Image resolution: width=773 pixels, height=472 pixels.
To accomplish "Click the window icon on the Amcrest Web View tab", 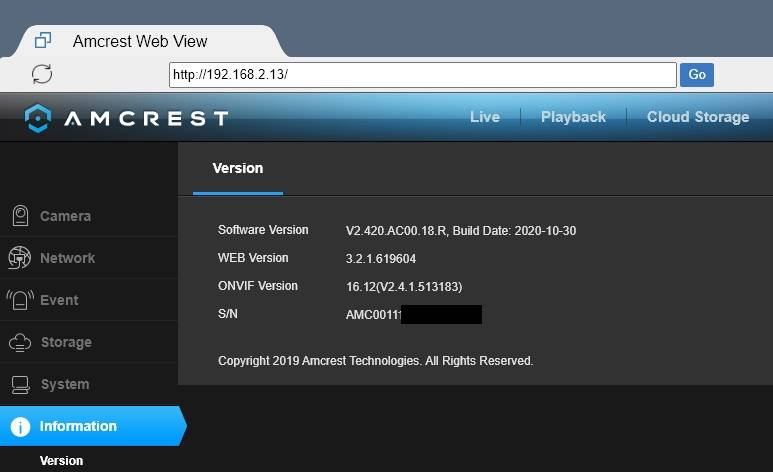I will [43, 40].
